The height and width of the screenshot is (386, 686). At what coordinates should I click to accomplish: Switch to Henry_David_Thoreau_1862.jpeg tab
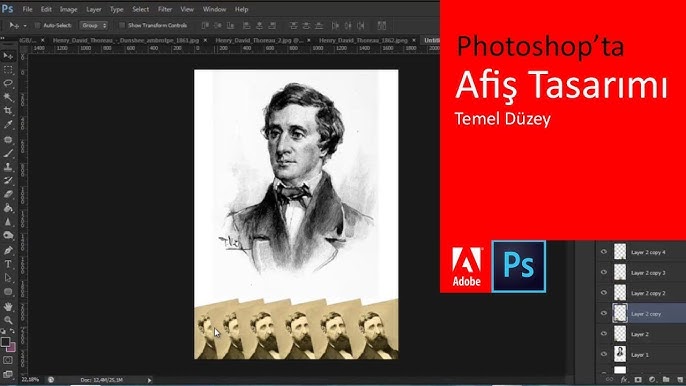[364, 40]
